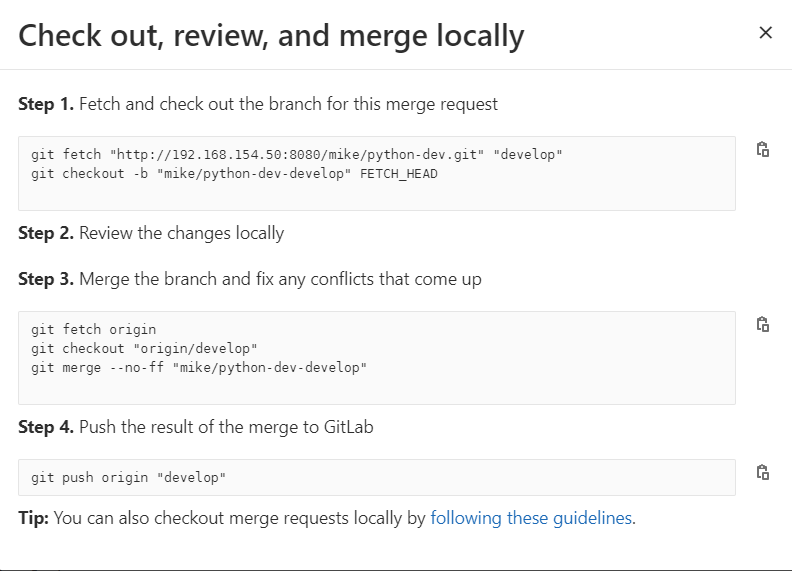This screenshot has width=792, height=571.
Task: Click the dialog title Check out, review, and merge locally
Action: click(x=271, y=36)
